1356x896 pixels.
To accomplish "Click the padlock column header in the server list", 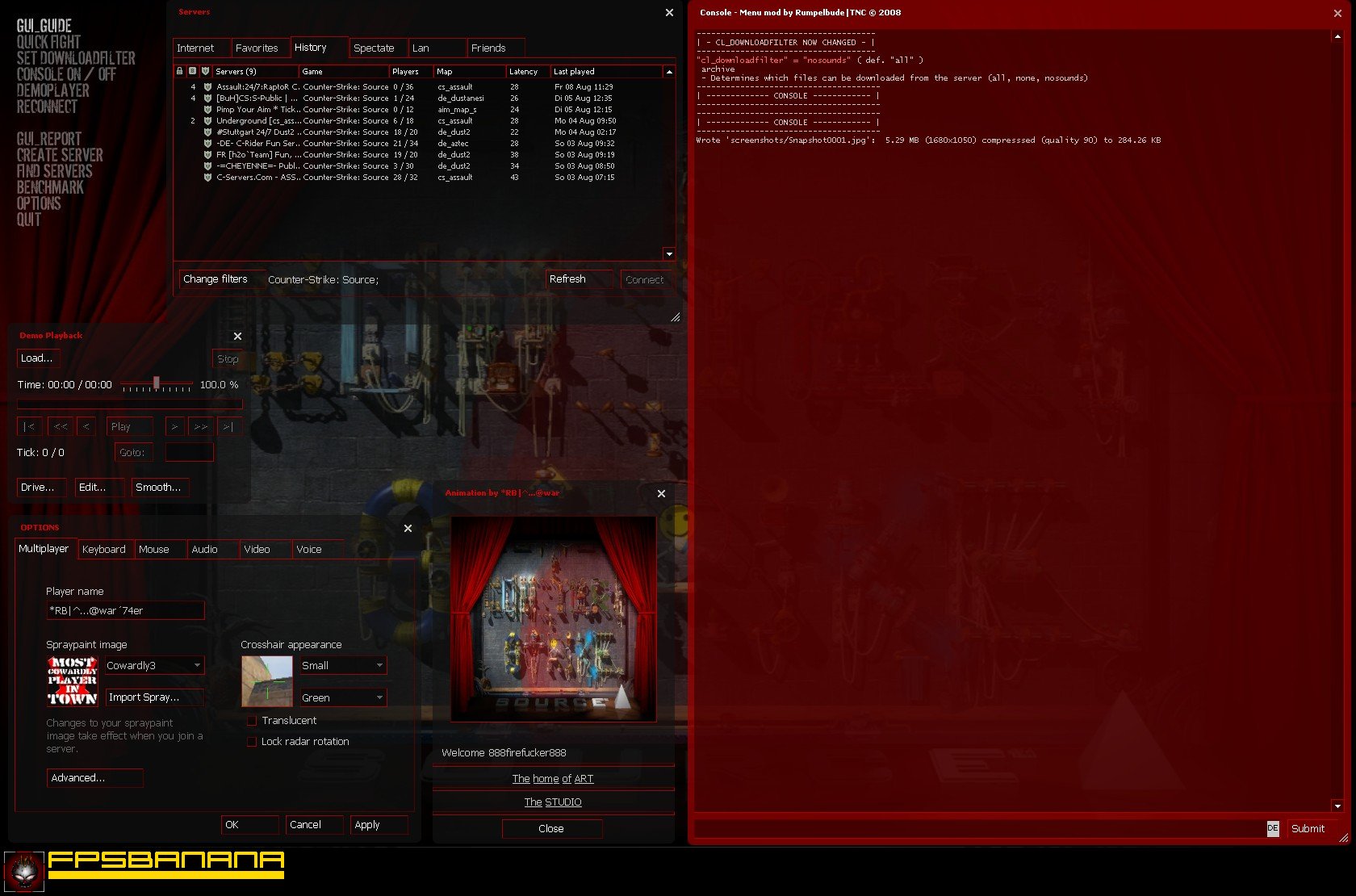I will point(181,71).
